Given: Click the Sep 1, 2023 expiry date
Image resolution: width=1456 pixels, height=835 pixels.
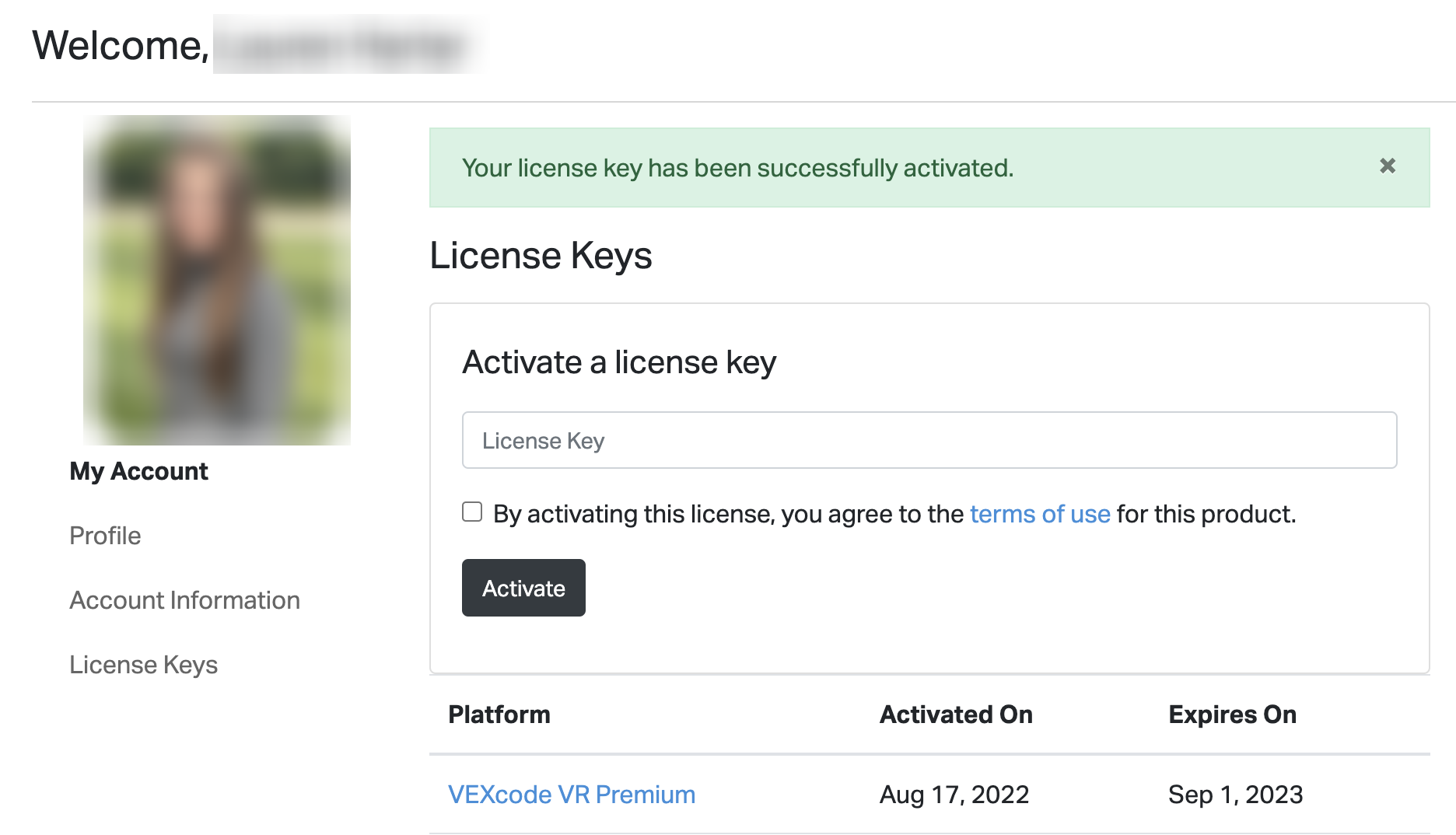Looking at the screenshot, I should point(1234,795).
